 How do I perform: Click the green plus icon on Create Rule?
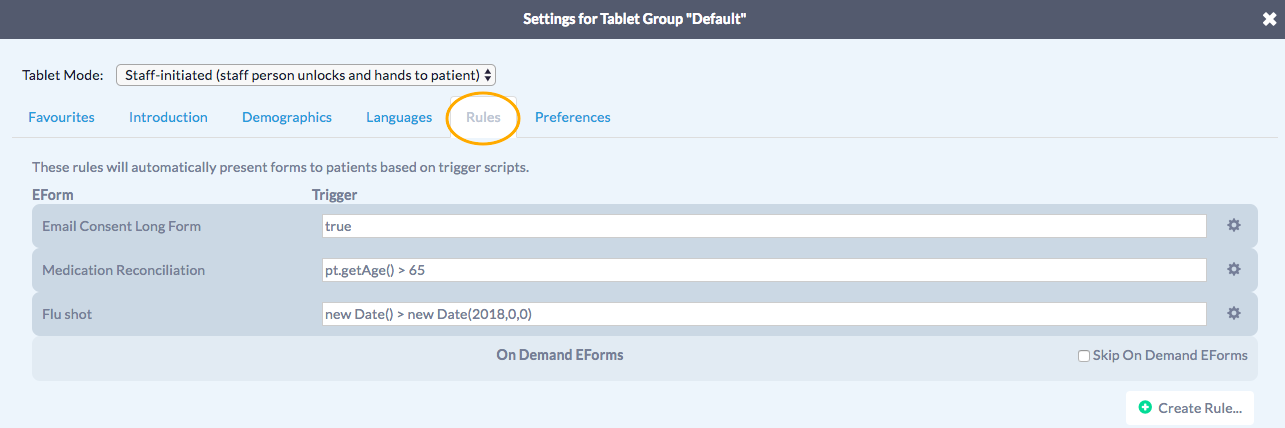tap(1145, 408)
